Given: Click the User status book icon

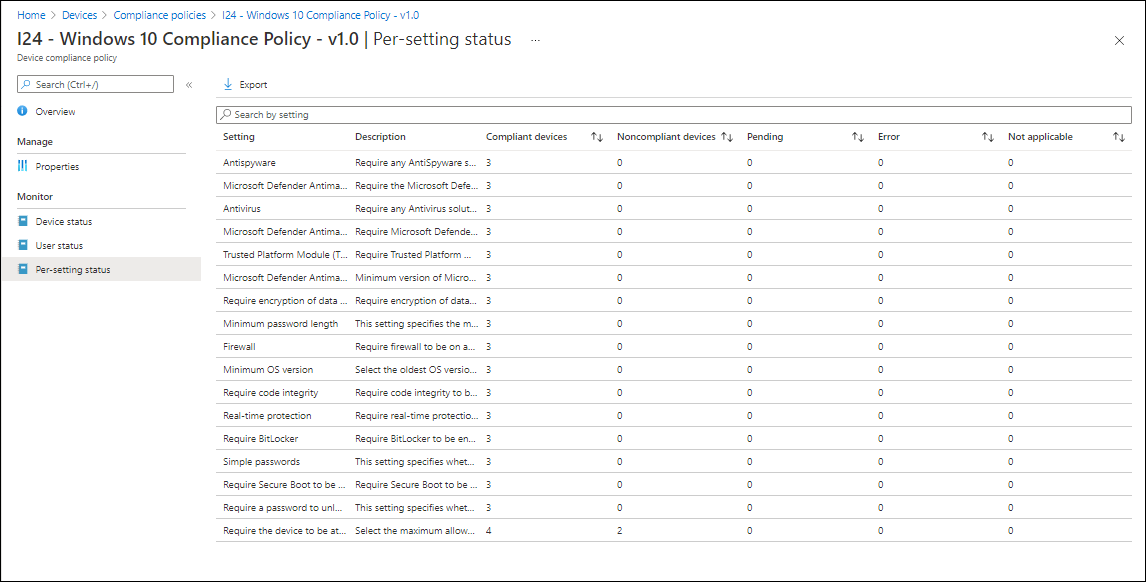Looking at the screenshot, I should pyautogui.click(x=23, y=245).
